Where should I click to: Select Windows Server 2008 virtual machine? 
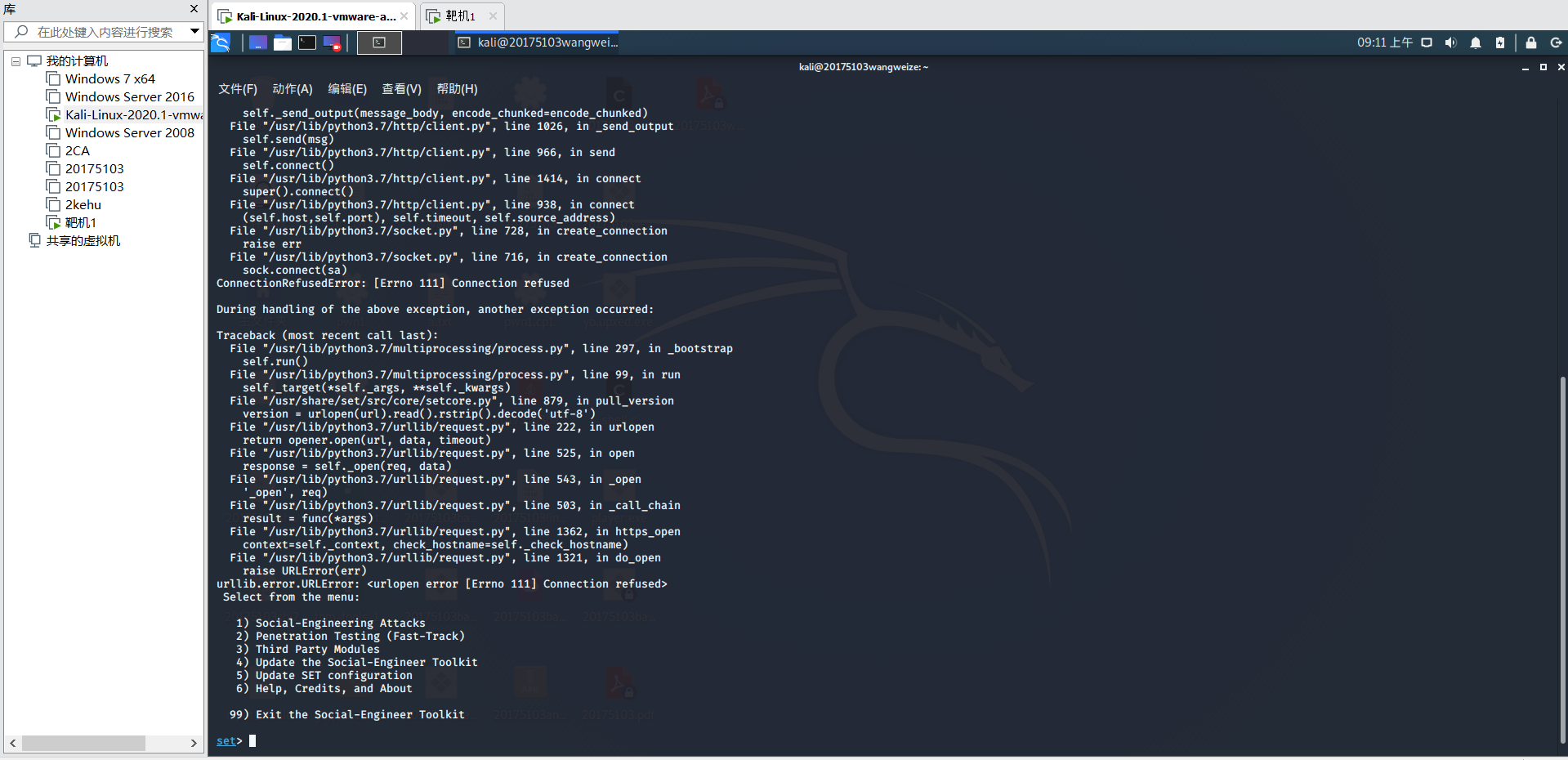[x=129, y=133]
